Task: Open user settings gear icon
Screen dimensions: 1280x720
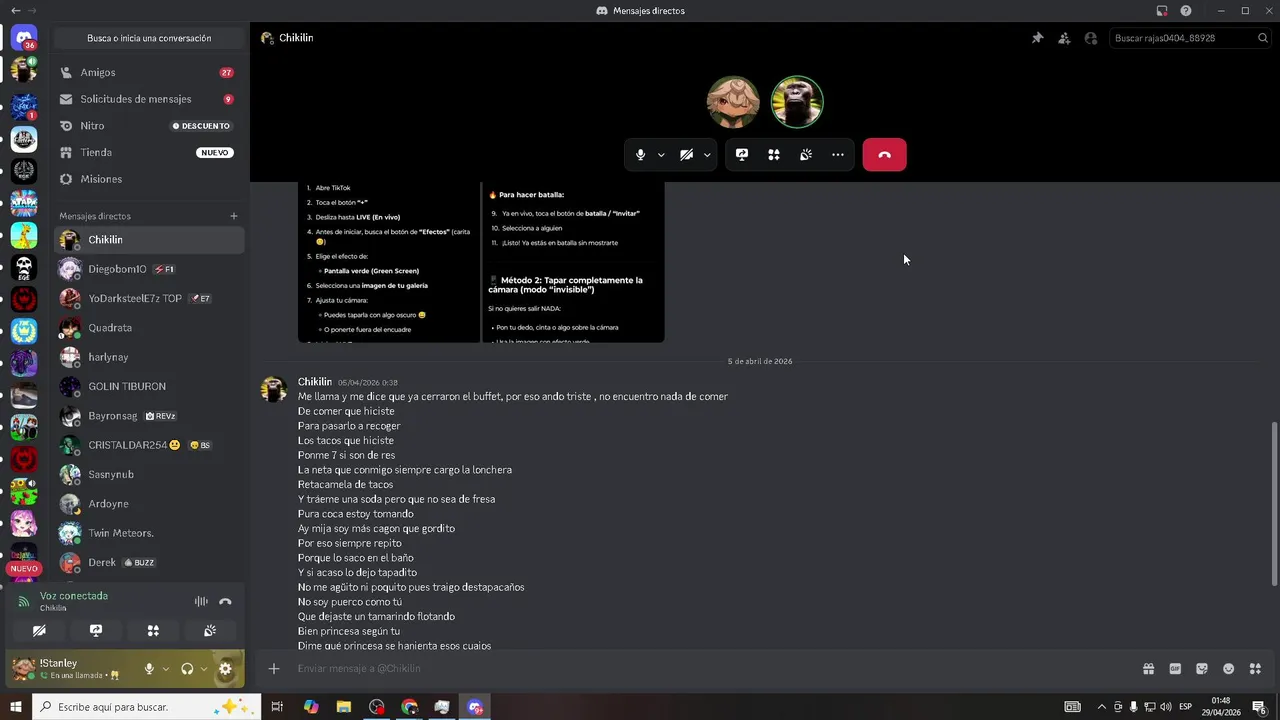Action: click(x=225, y=669)
